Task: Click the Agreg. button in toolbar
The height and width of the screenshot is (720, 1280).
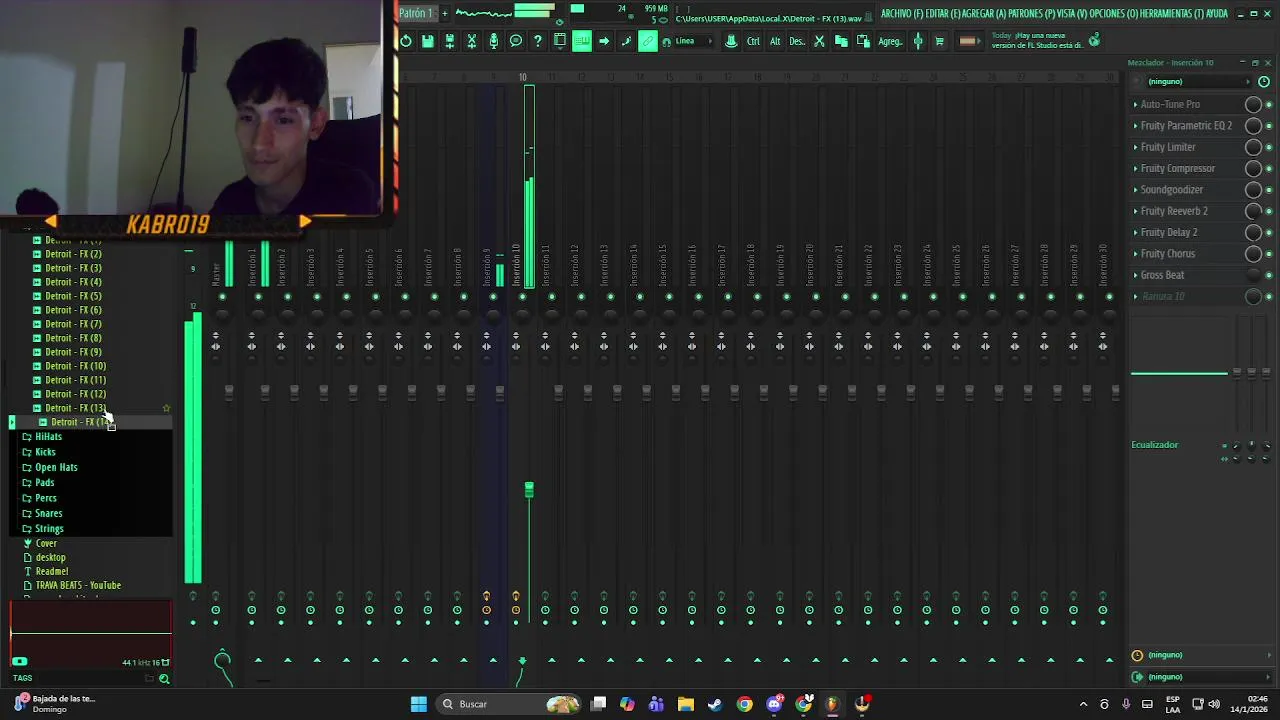Action: click(890, 41)
